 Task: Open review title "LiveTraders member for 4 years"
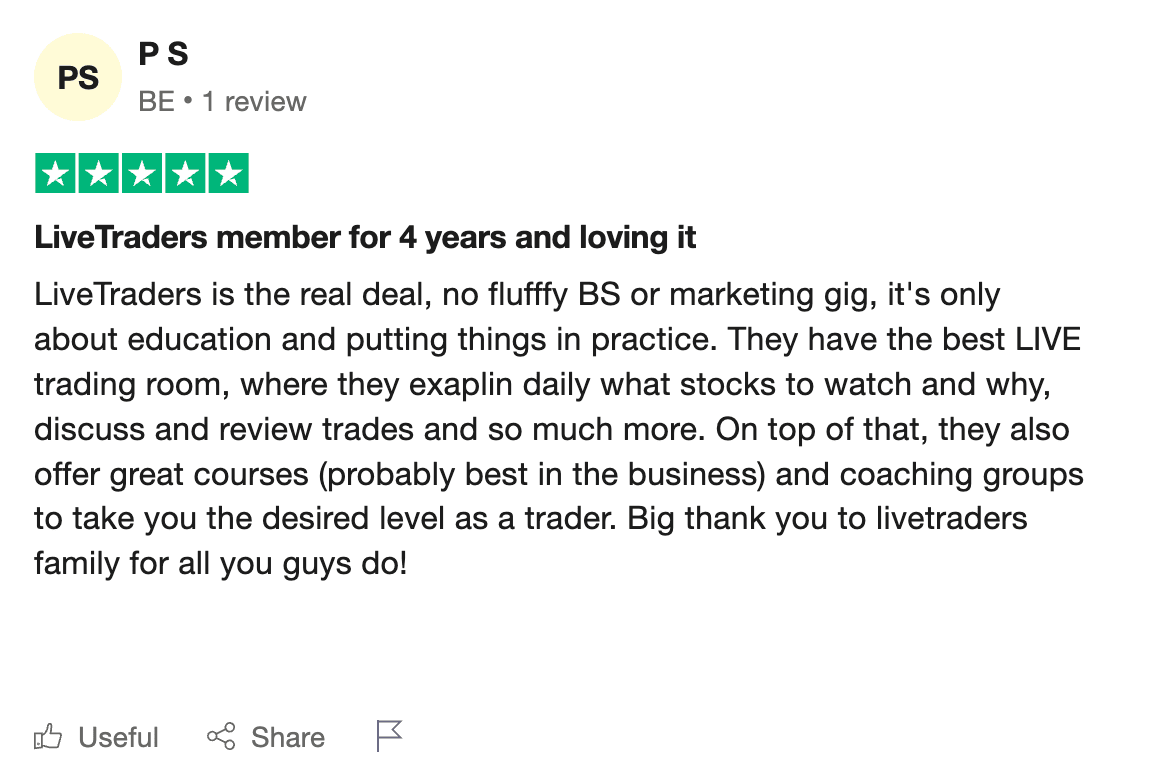tap(365, 238)
